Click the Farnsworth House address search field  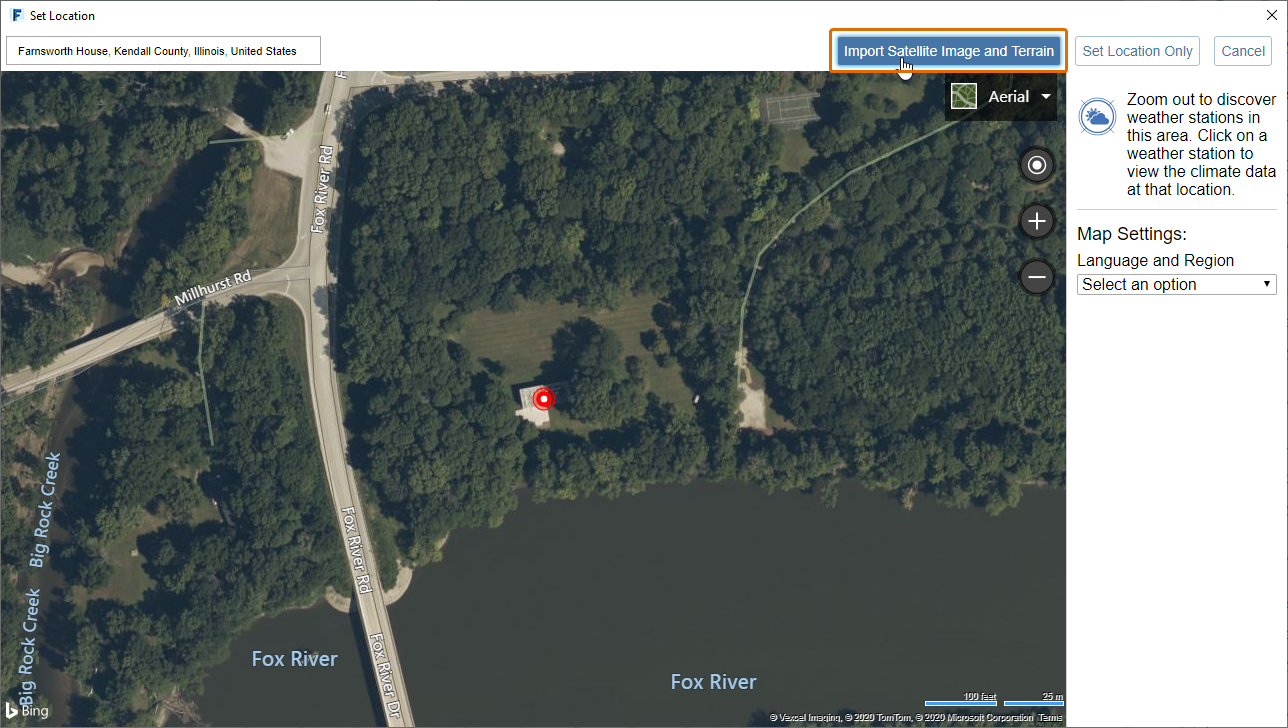coord(164,51)
